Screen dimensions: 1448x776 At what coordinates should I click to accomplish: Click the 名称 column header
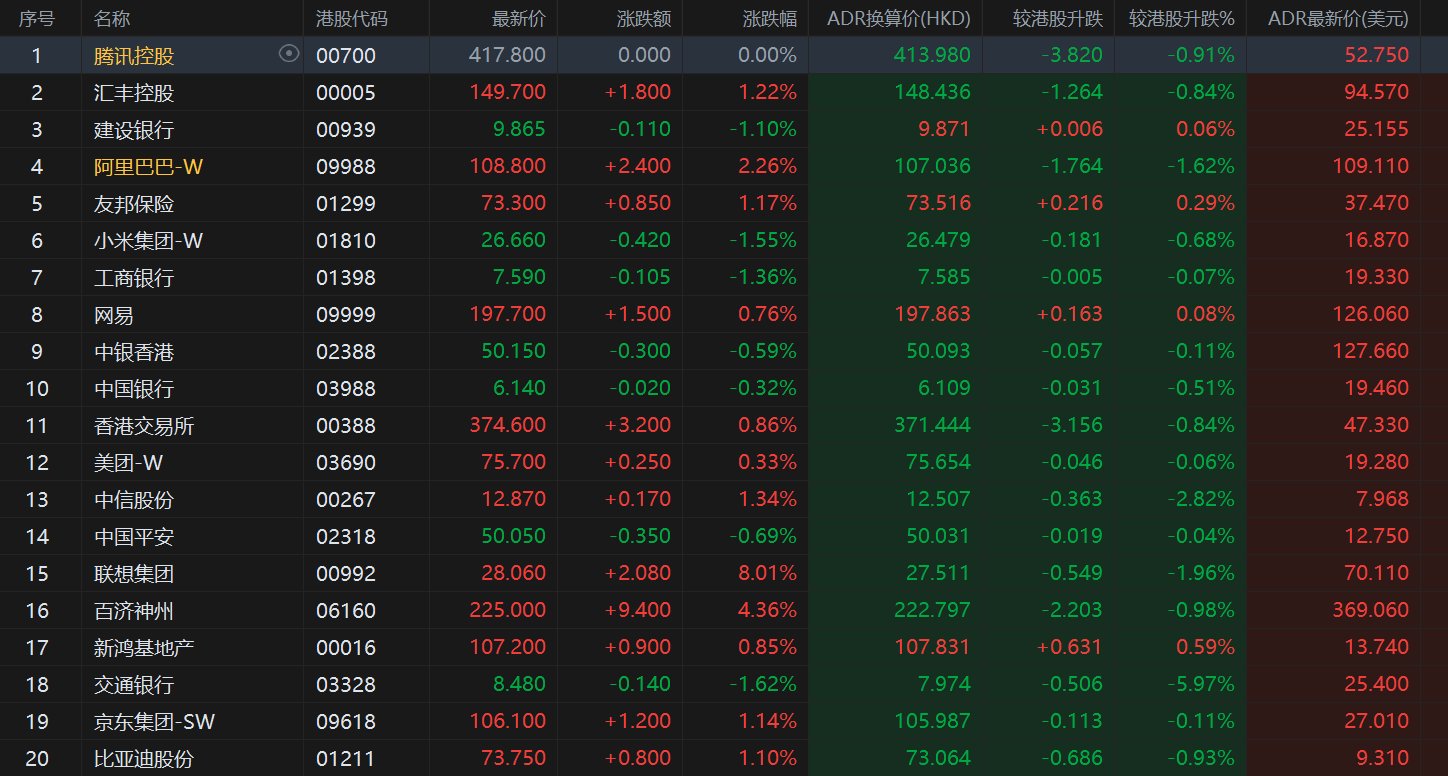point(111,19)
